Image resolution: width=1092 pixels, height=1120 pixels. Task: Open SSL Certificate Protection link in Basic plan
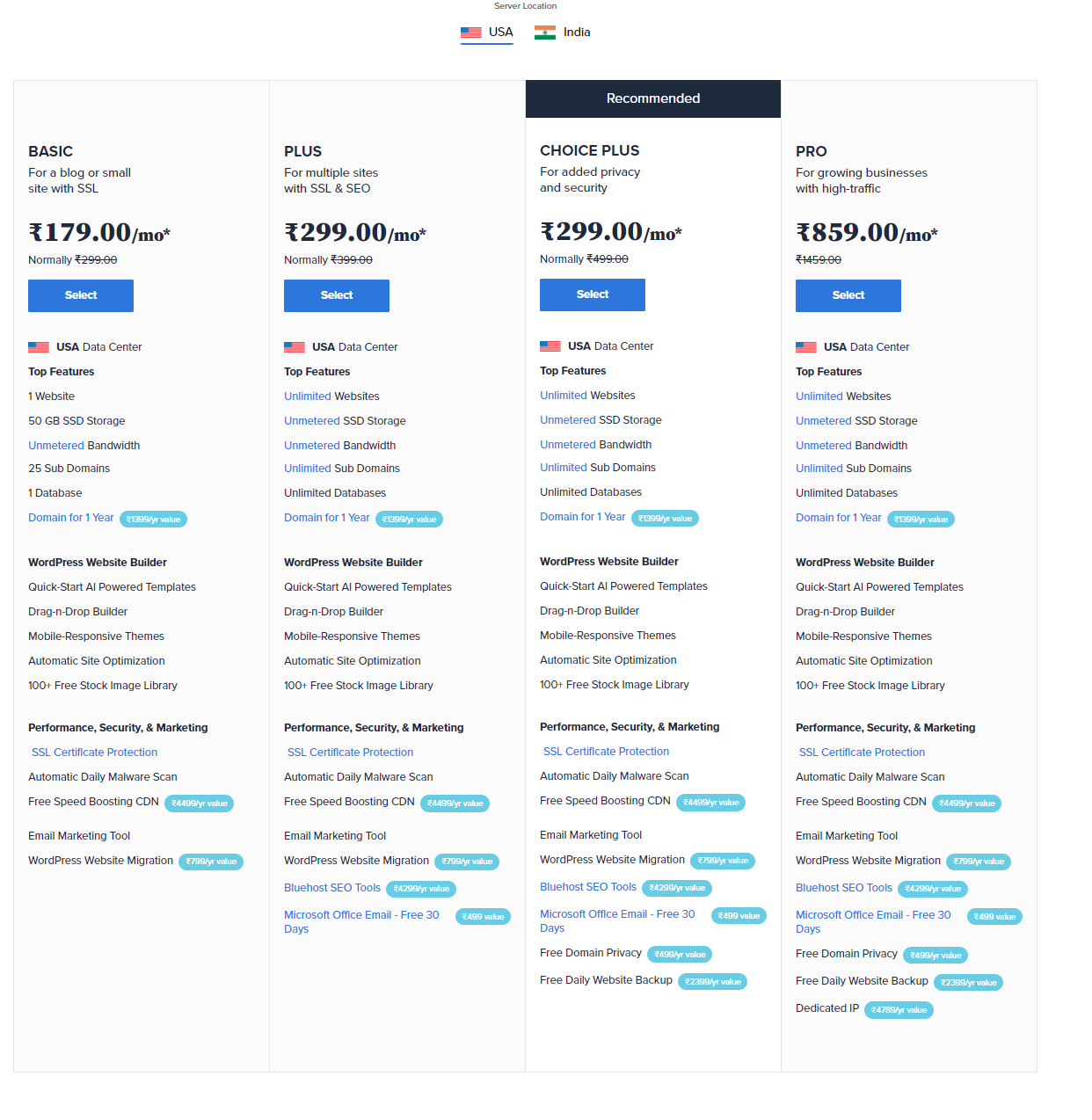coord(95,753)
